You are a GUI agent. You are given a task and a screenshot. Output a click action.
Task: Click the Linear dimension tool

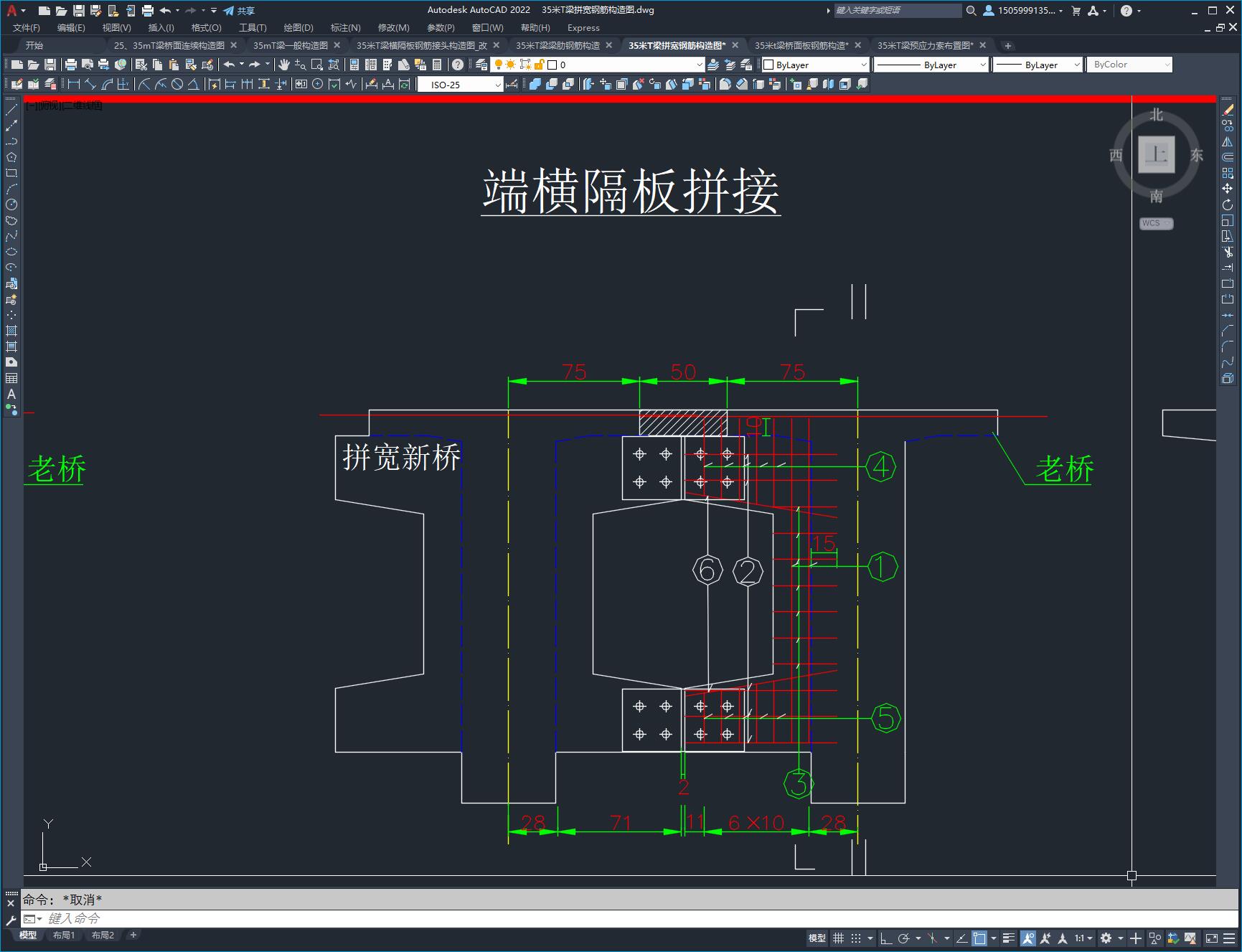pos(73,84)
